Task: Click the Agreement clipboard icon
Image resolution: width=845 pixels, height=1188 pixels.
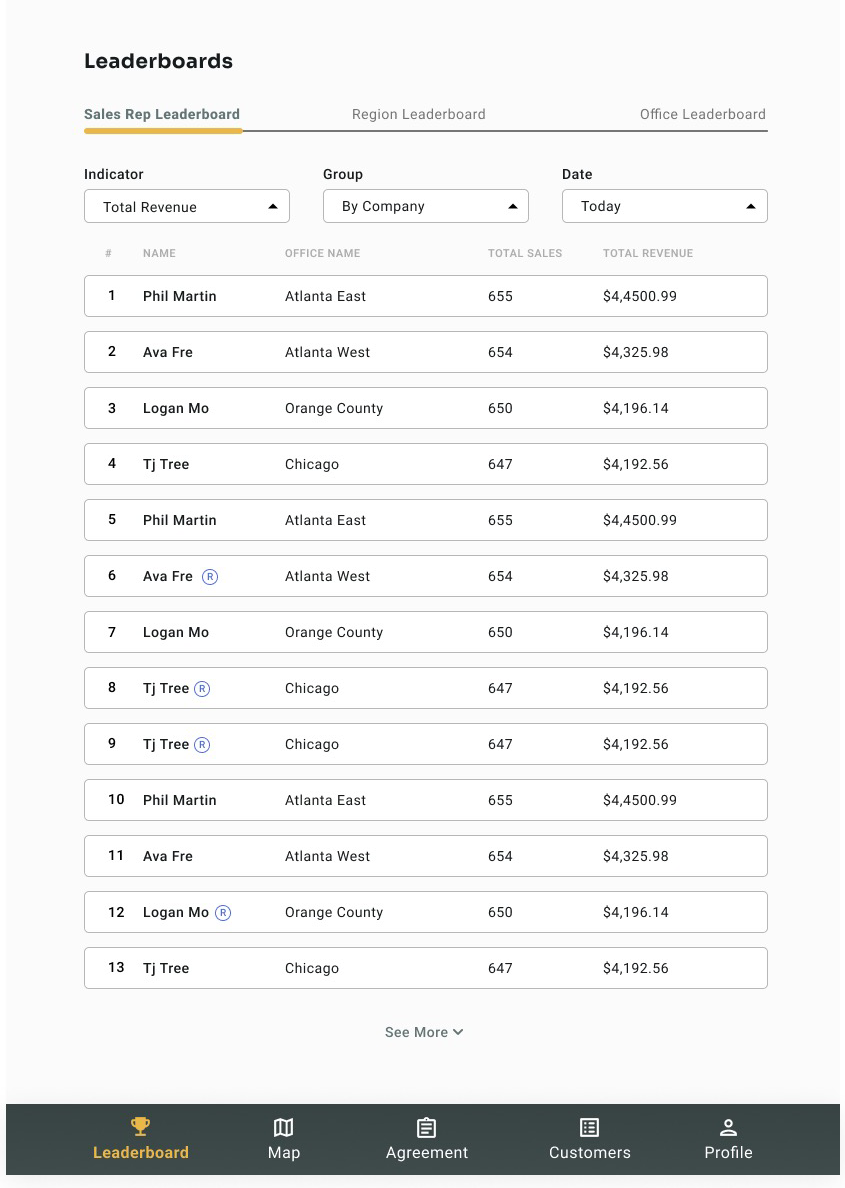Action: pyautogui.click(x=426, y=1126)
